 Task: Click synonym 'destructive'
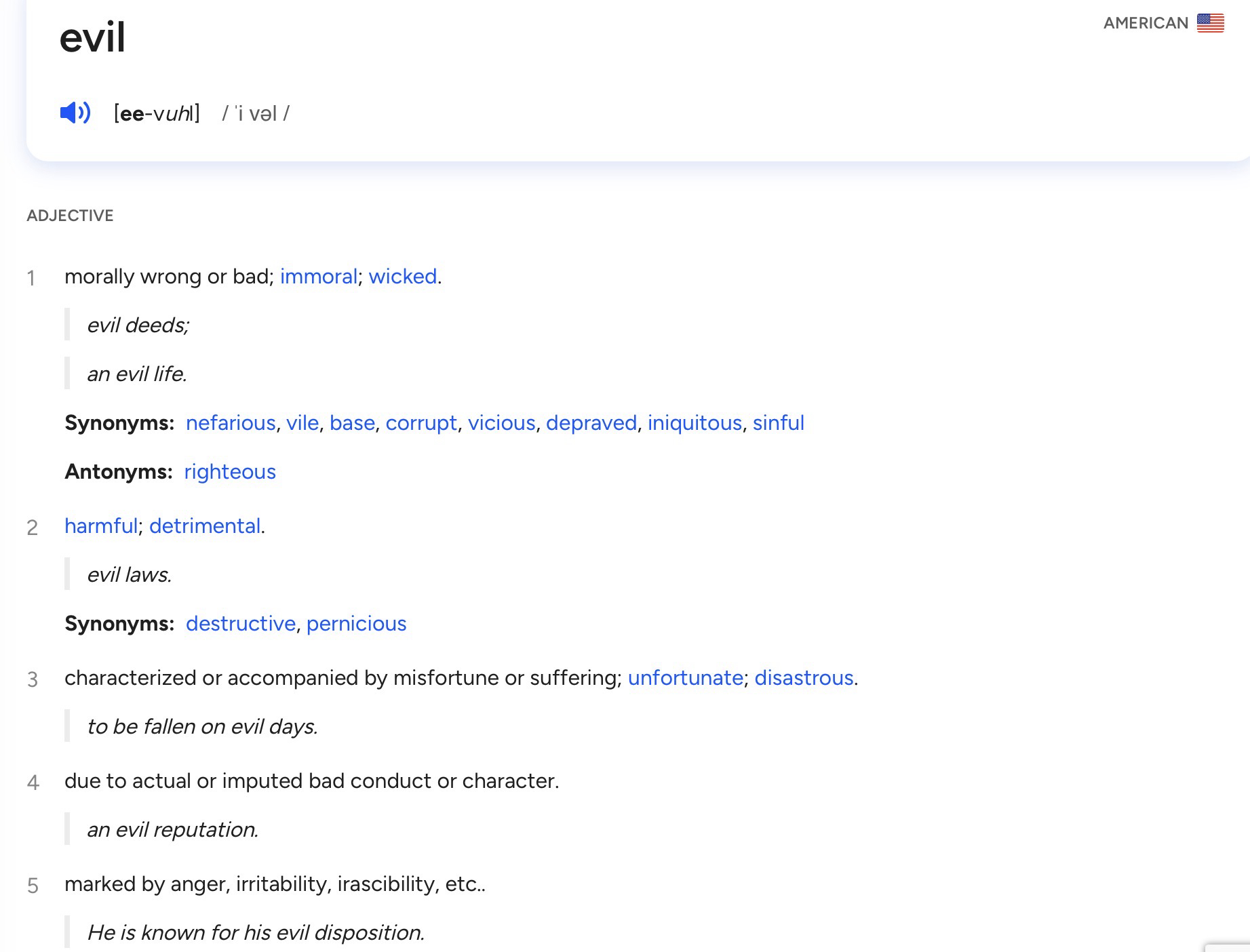click(241, 624)
